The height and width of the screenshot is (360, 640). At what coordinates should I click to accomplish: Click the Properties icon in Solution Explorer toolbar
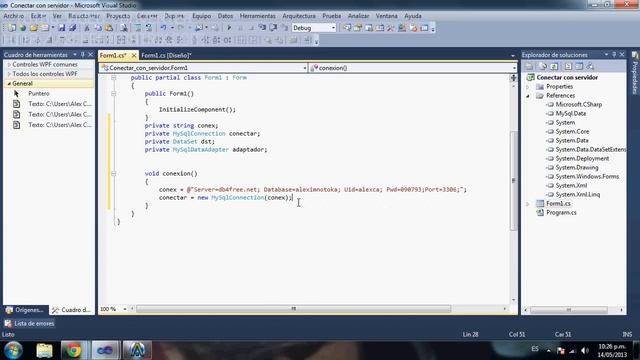coord(529,66)
